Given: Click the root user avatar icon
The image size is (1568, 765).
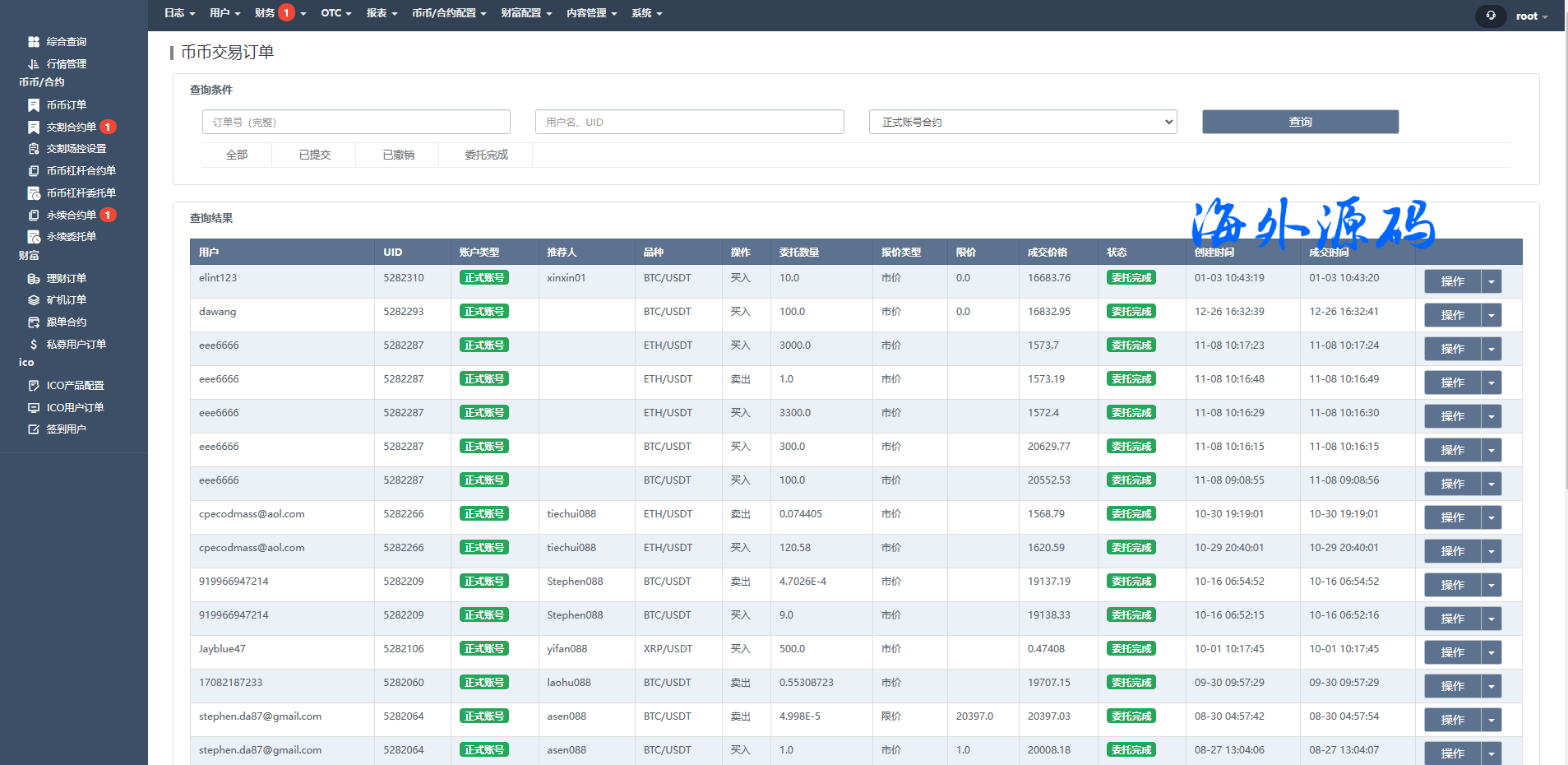Looking at the screenshot, I should [1491, 16].
